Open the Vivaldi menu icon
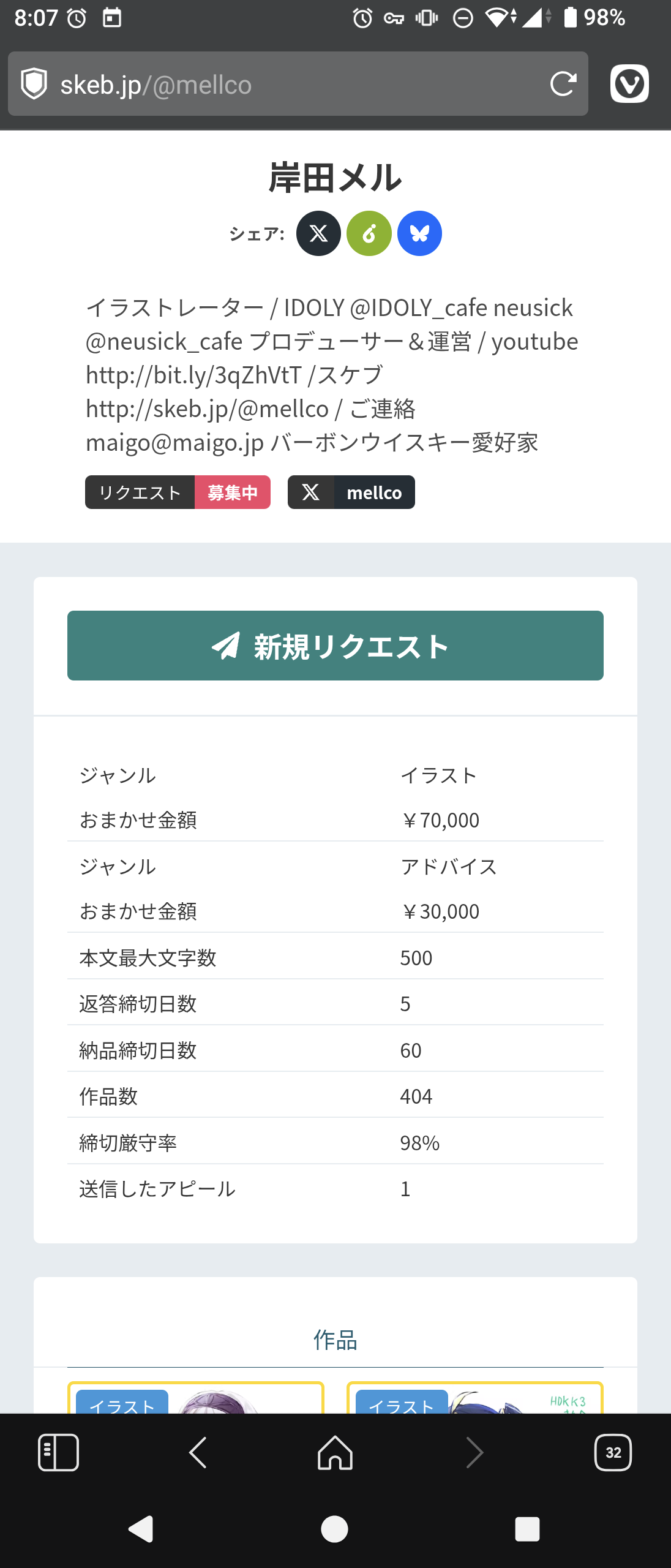The width and height of the screenshot is (671, 1568). pyautogui.click(x=629, y=84)
